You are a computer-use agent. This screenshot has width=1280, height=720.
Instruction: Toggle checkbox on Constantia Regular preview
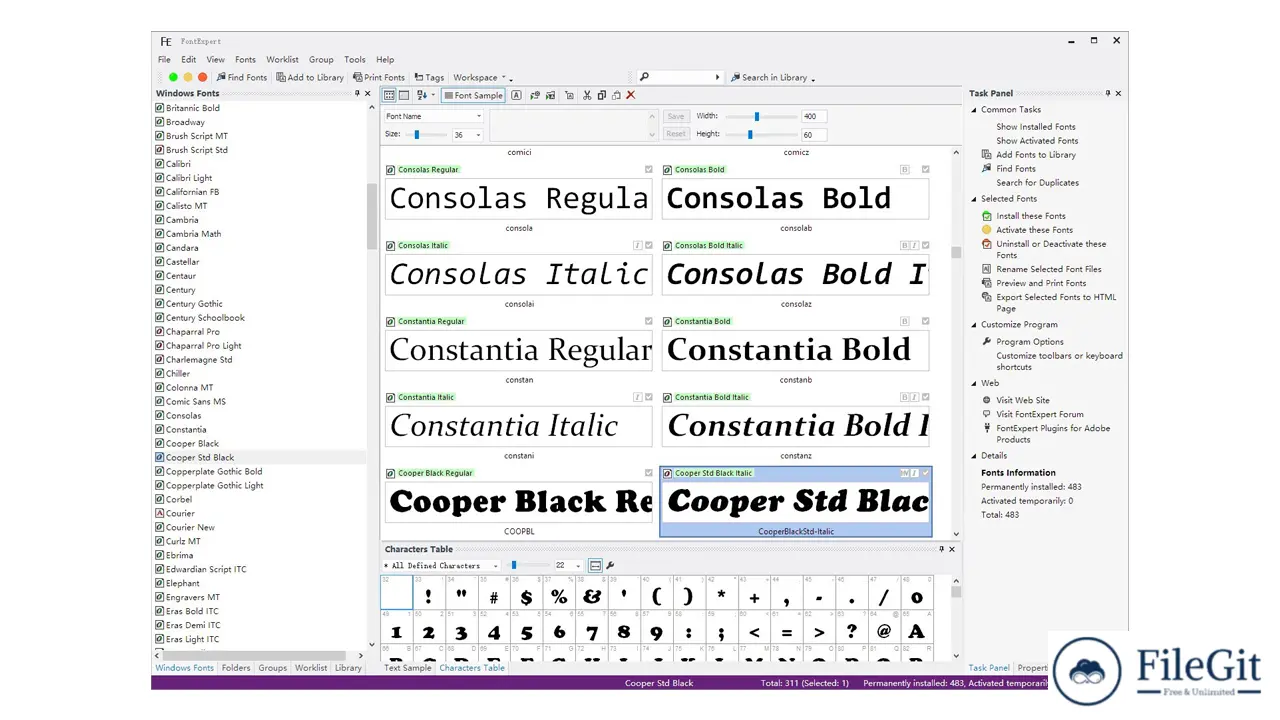click(x=648, y=321)
